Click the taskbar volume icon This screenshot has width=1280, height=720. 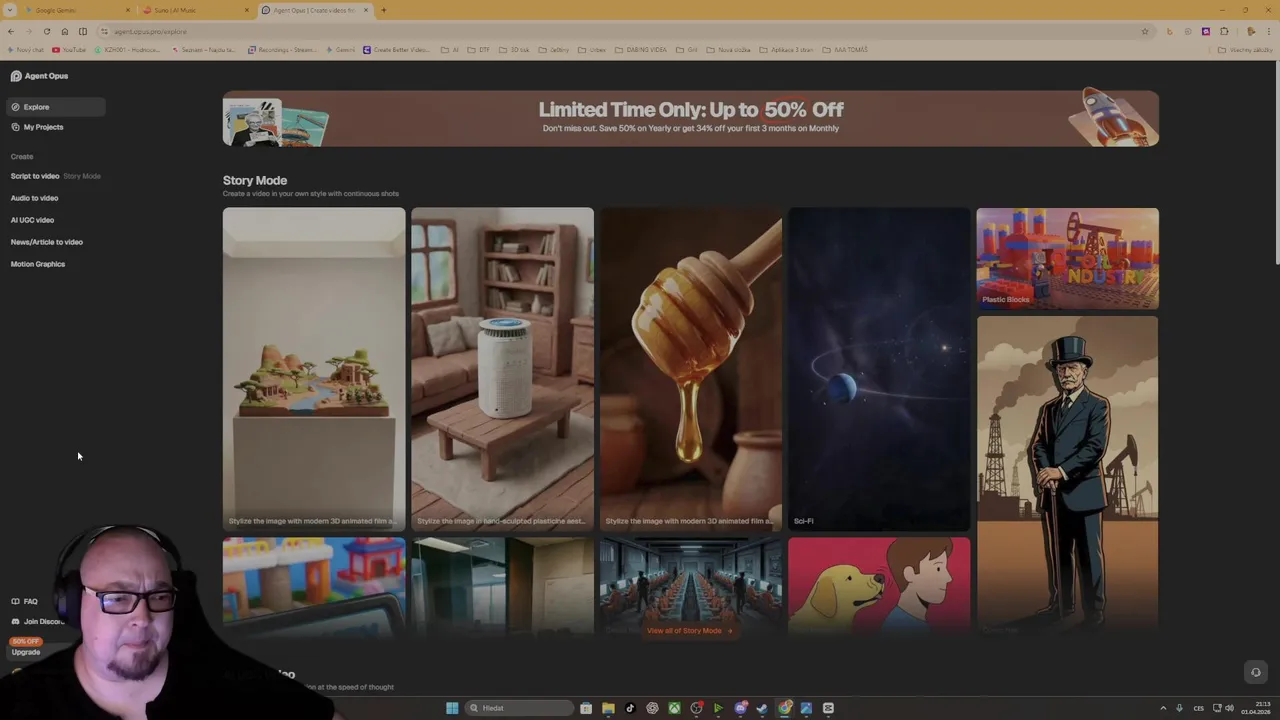pos(1229,708)
